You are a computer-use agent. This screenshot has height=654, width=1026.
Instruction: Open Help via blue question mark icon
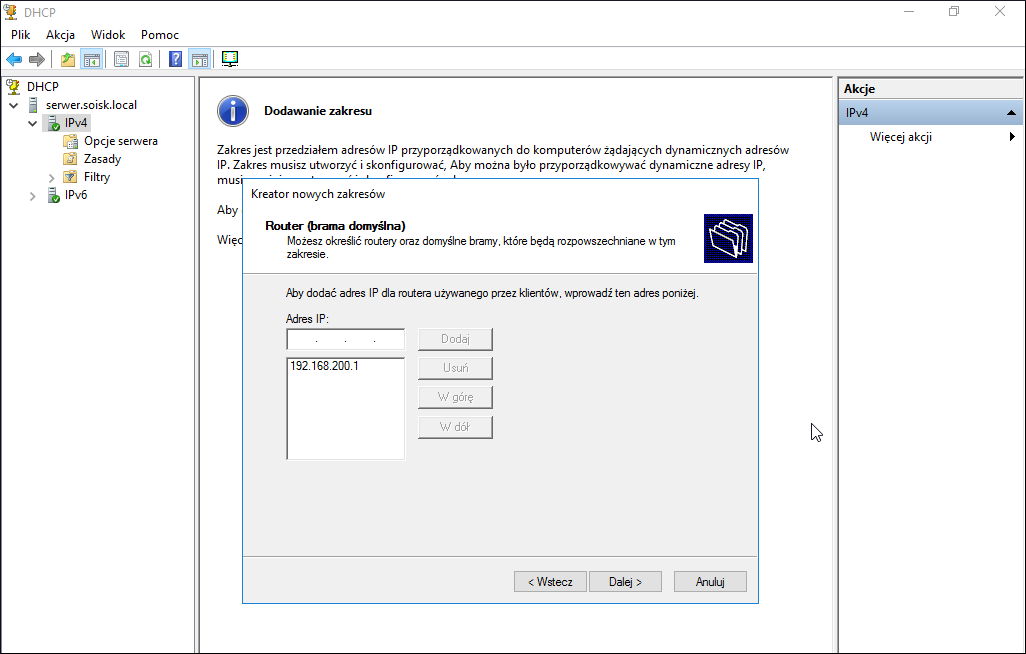click(x=175, y=60)
